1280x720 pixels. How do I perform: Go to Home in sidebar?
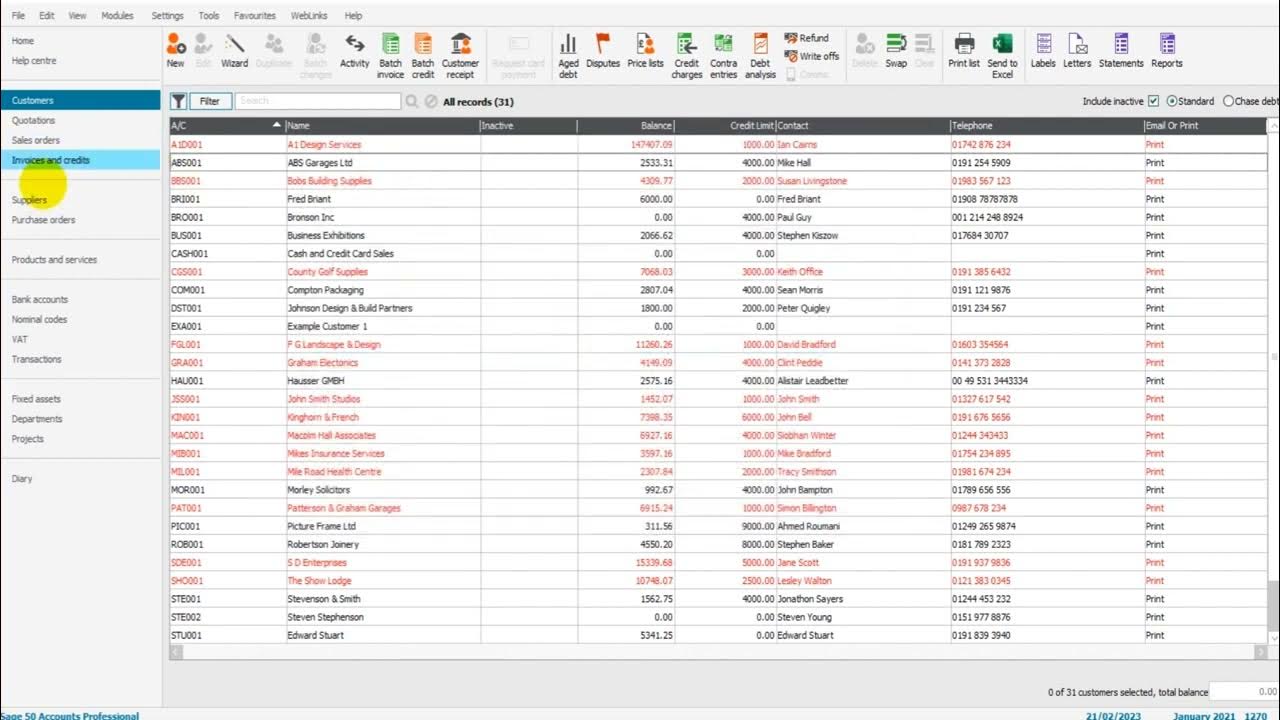point(23,41)
